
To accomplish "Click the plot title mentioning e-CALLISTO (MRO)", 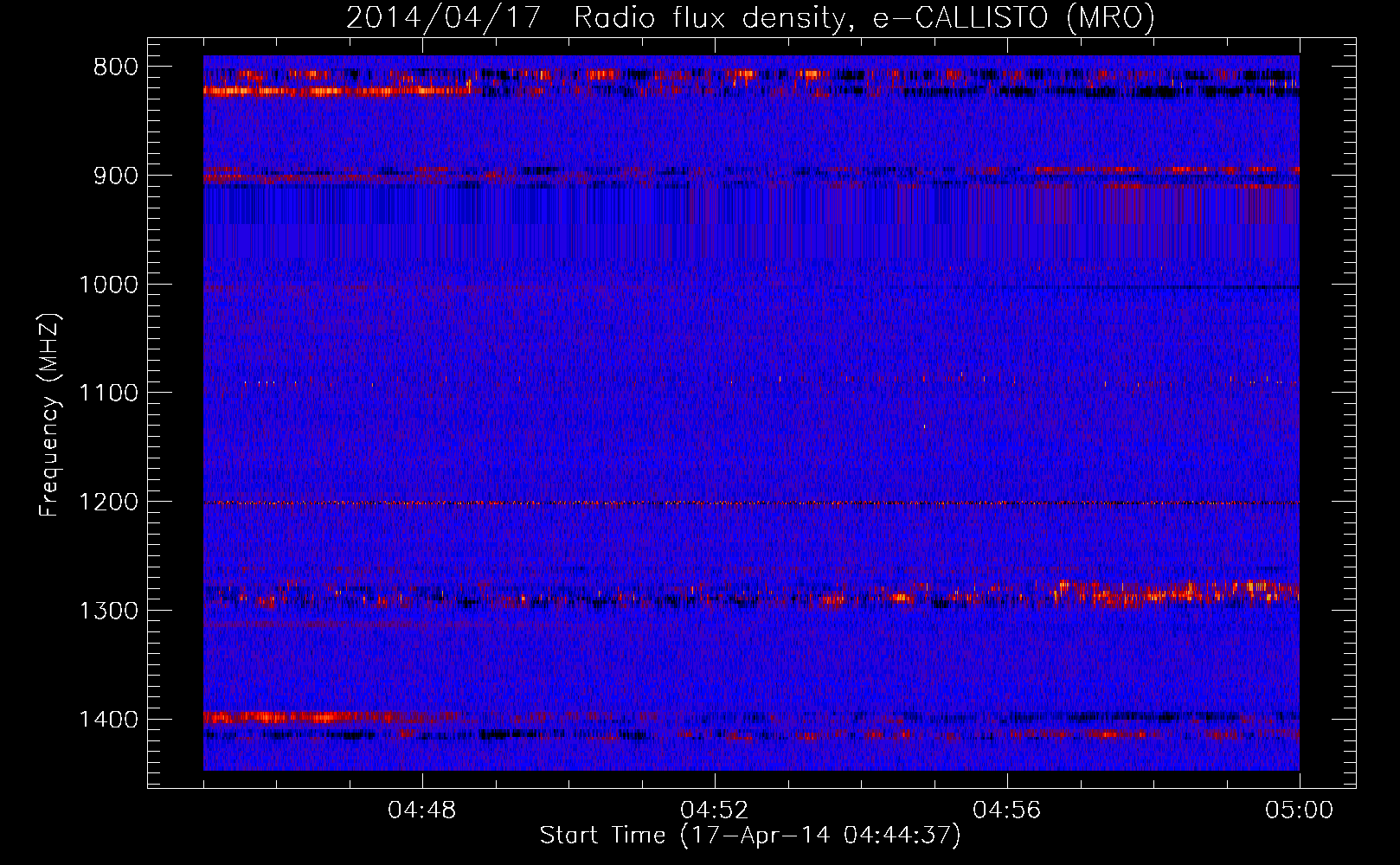I will coord(750,17).
